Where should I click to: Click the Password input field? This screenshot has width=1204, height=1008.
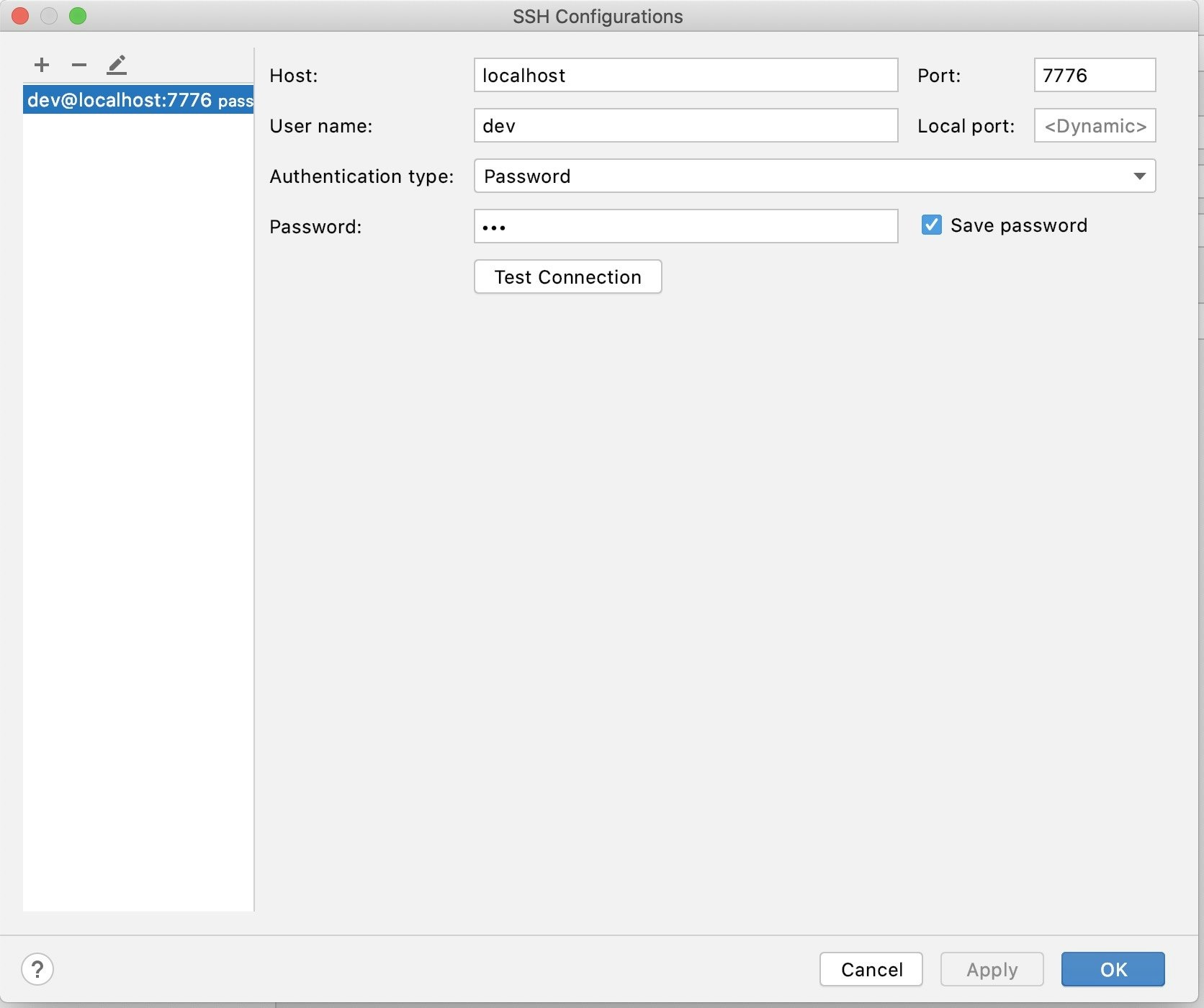pyautogui.click(x=686, y=226)
